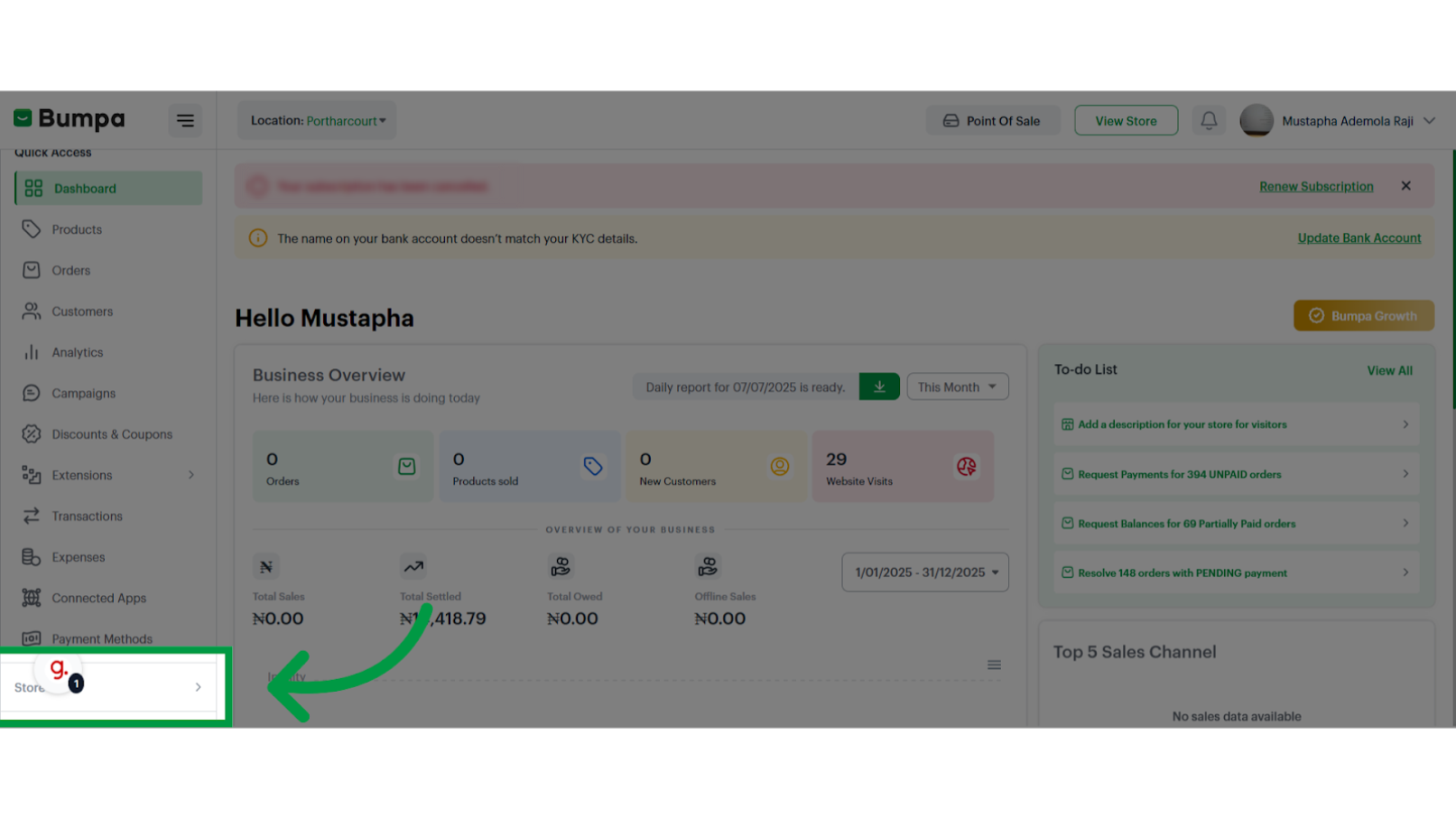Click the Update Bank Account link
The height and width of the screenshot is (819, 1456).
[x=1359, y=238]
